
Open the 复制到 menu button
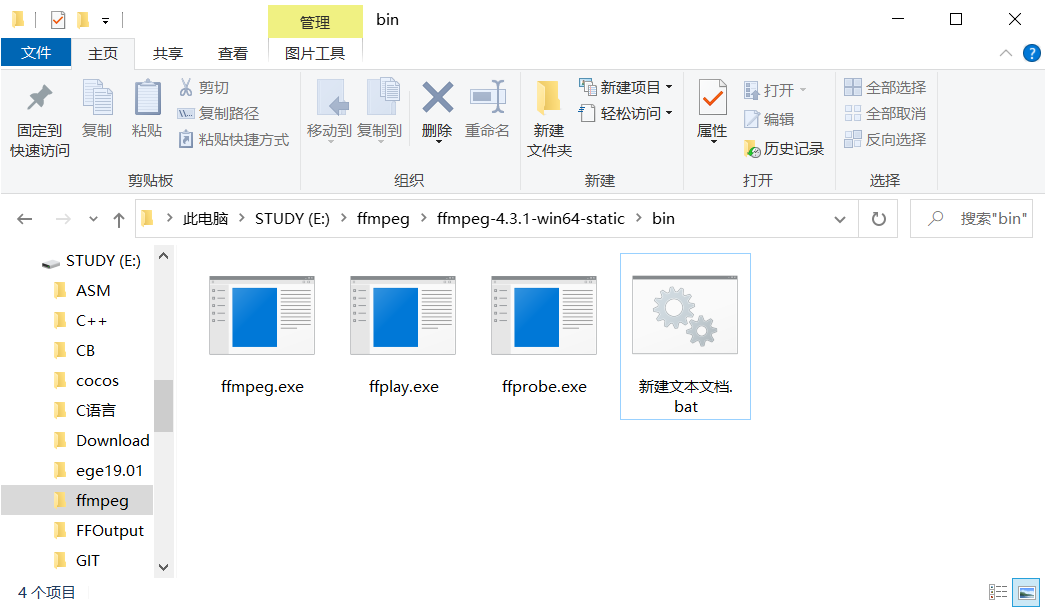tap(380, 110)
